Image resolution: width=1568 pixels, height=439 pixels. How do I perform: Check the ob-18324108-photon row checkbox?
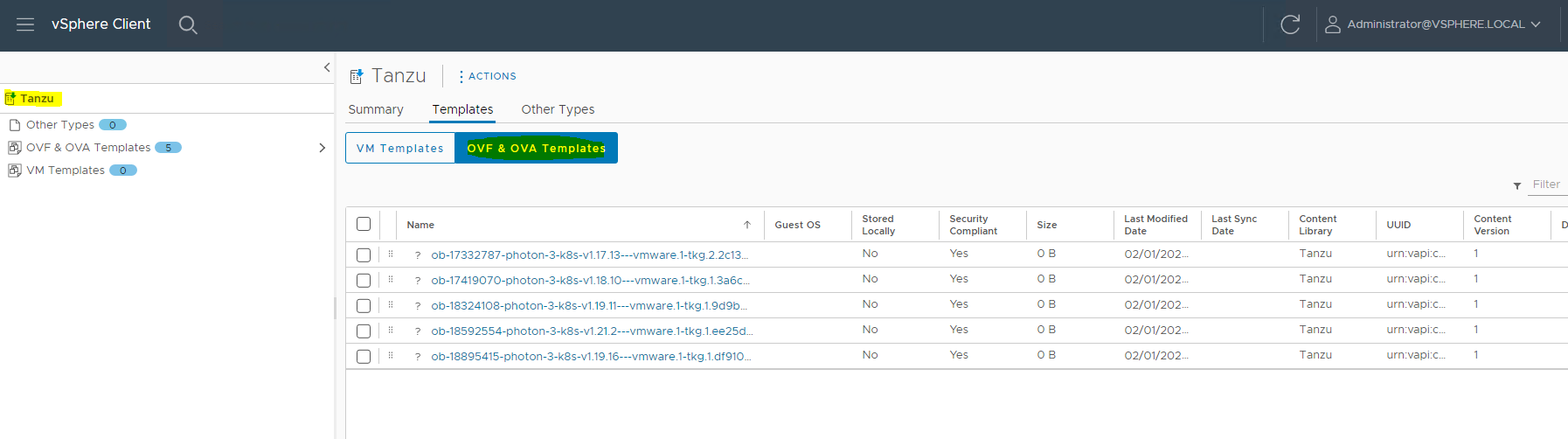(364, 305)
